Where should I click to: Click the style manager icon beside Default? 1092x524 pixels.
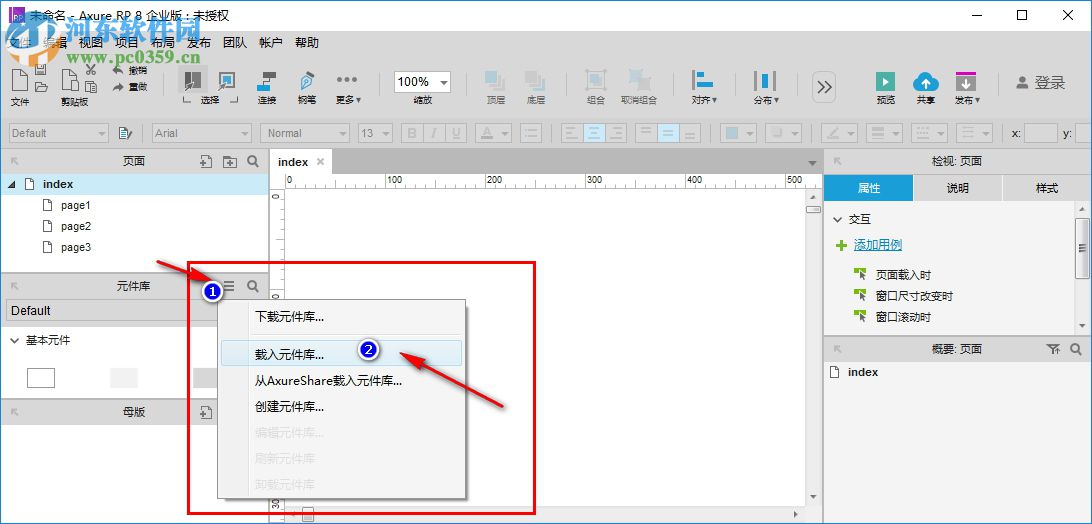(x=125, y=133)
